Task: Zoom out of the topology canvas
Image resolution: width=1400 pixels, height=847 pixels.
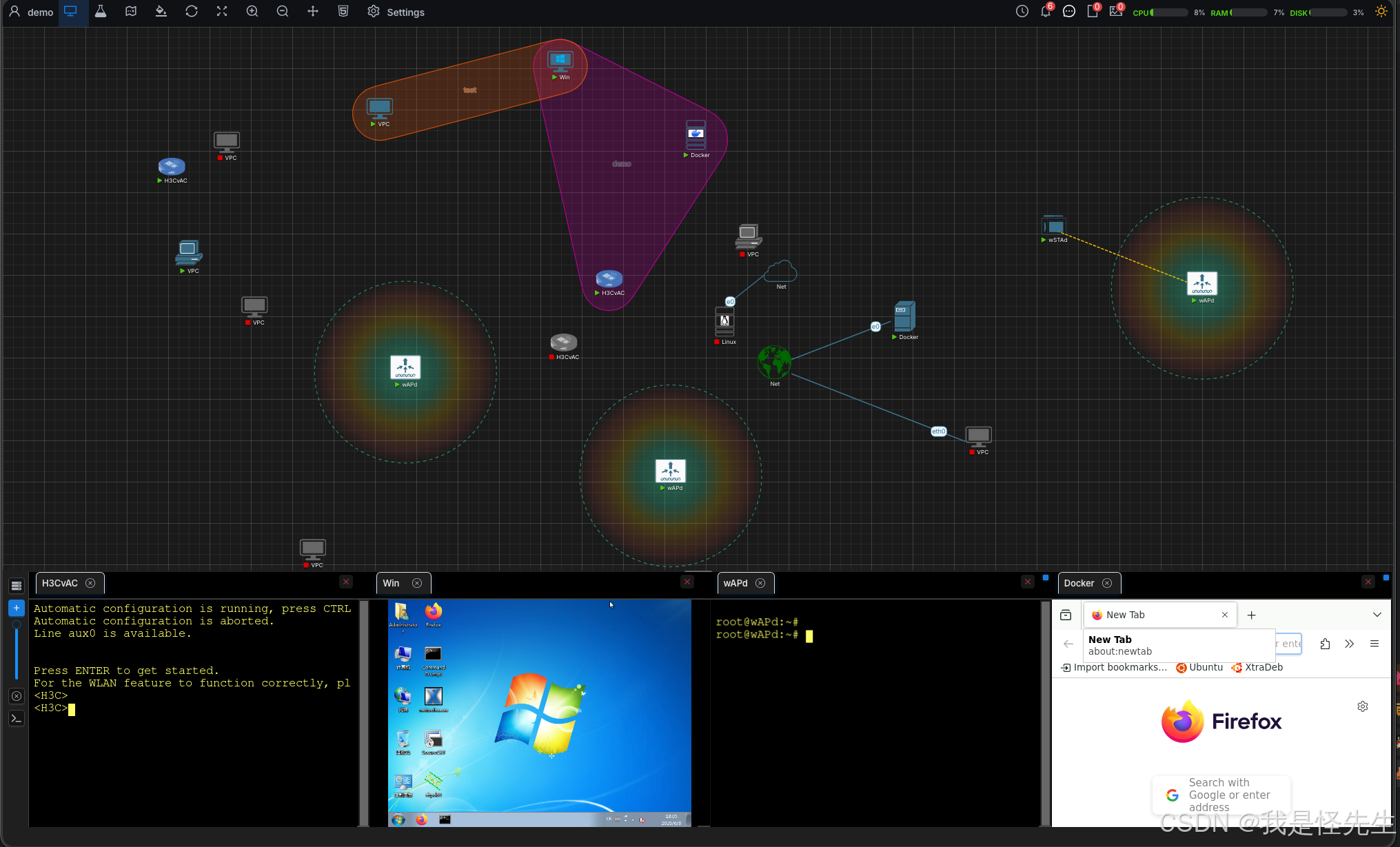Action: 283,12
